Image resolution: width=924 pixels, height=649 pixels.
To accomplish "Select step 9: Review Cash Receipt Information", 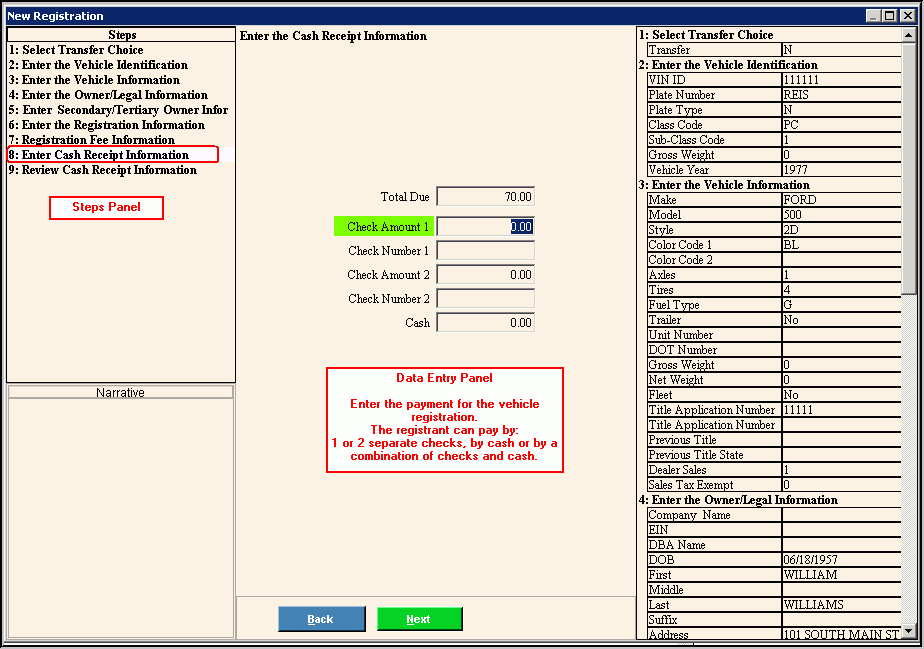I will 102,170.
